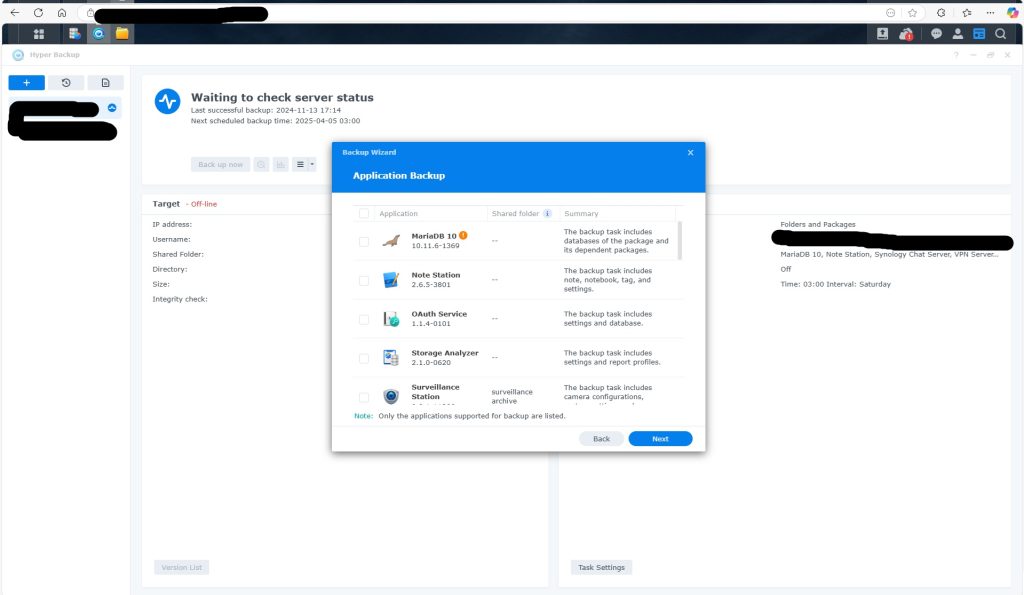Image resolution: width=1024 pixels, height=595 pixels.
Task: Close the Backup Wizard dialog
Action: click(690, 153)
